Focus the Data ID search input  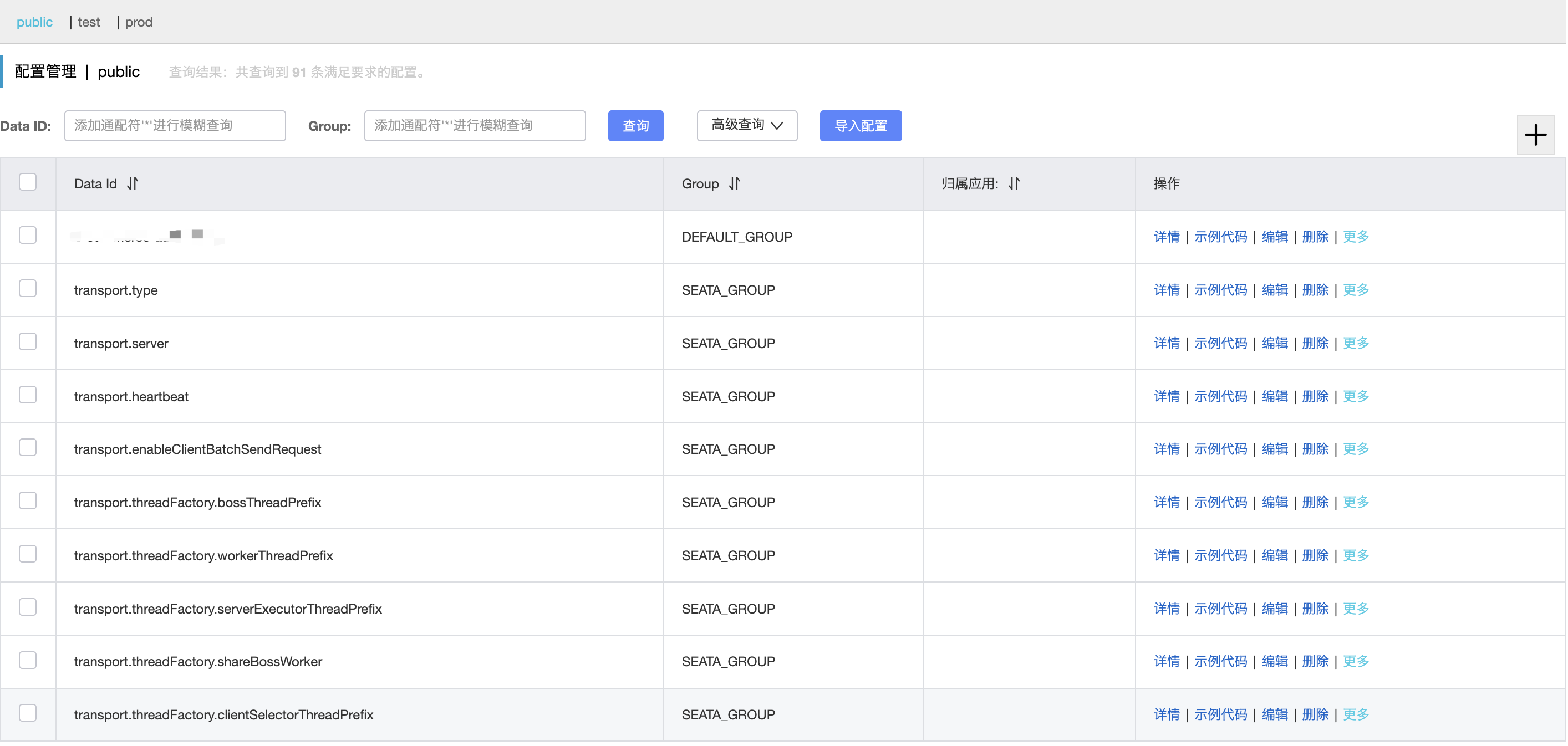point(175,125)
